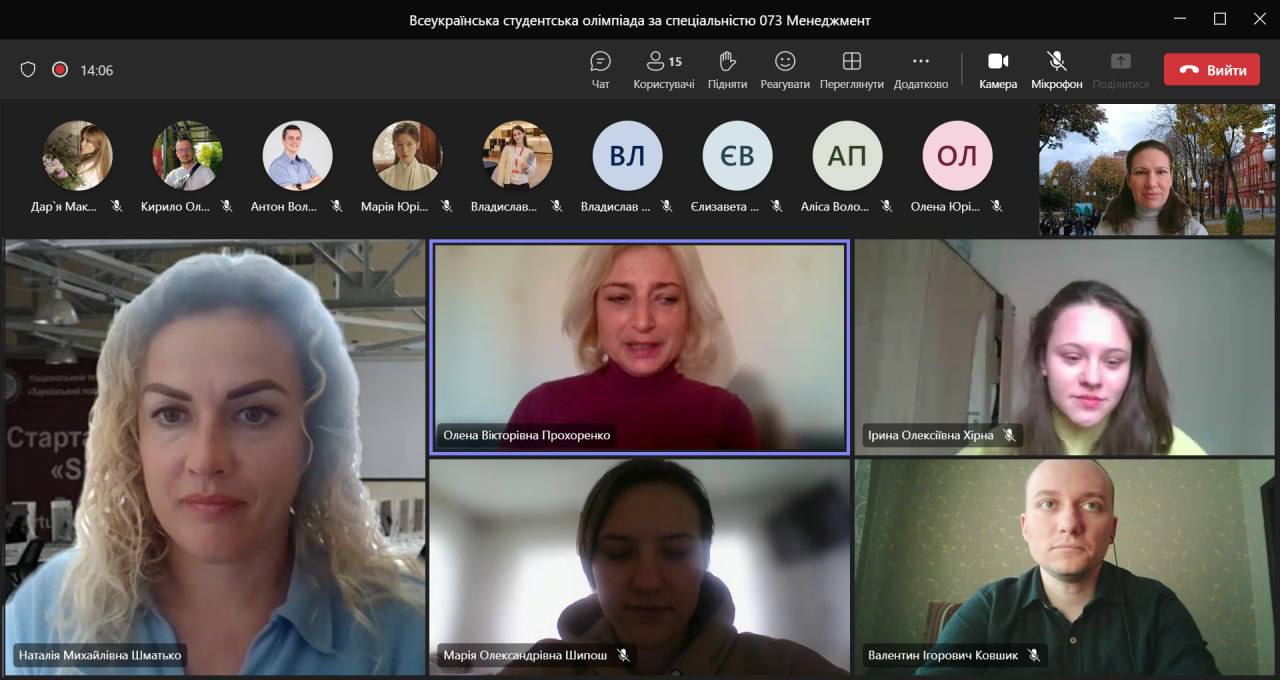Image resolution: width=1280 pixels, height=680 pixels.
Task: Expand Додатково more options menu
Action: (x=920, y=69)
